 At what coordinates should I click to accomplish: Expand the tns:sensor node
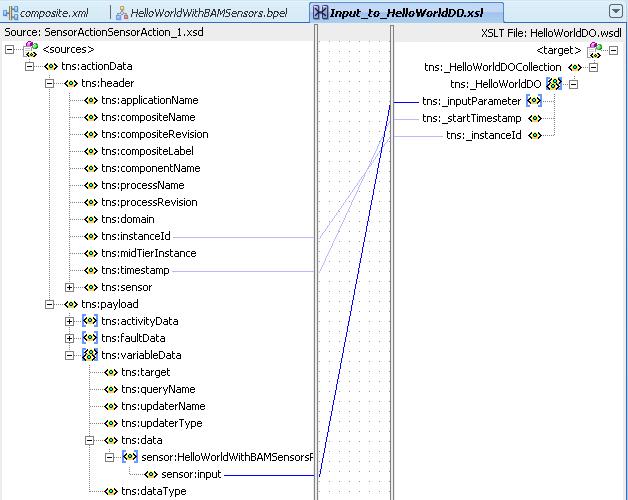(x=71, y=288)
